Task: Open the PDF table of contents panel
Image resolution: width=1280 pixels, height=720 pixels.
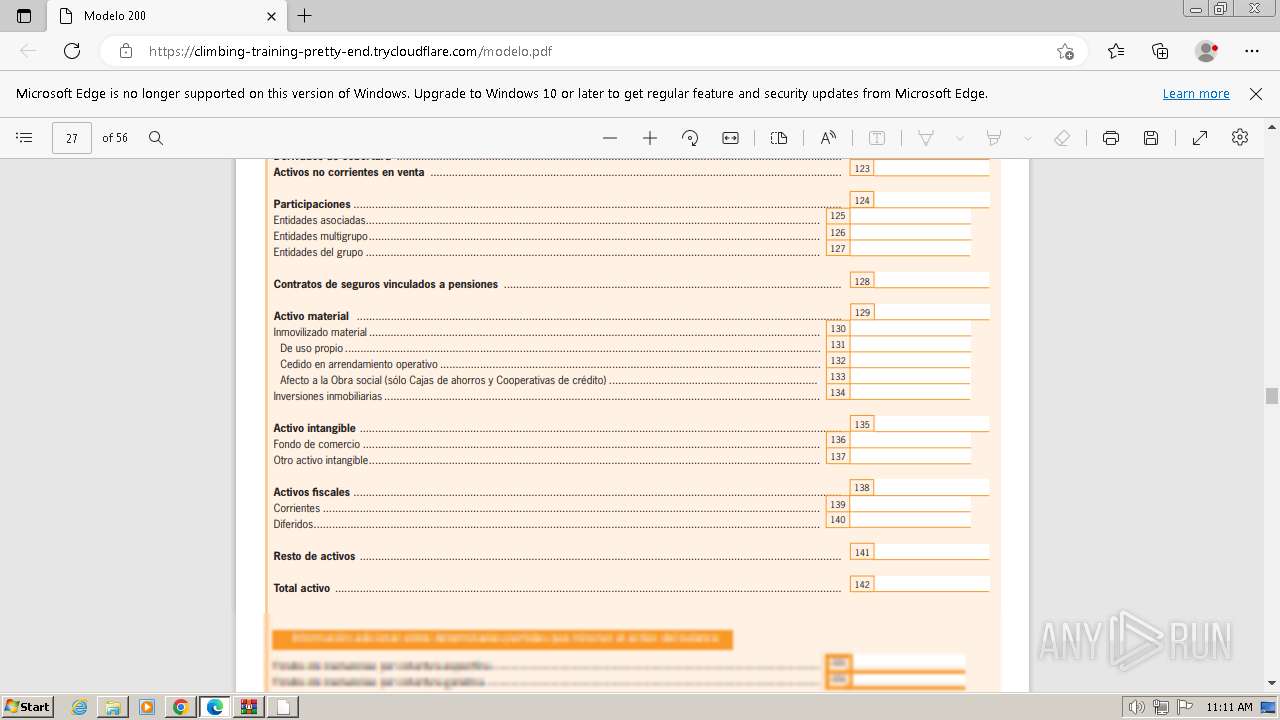Action: pyautogui.click(x=24, y=138)
